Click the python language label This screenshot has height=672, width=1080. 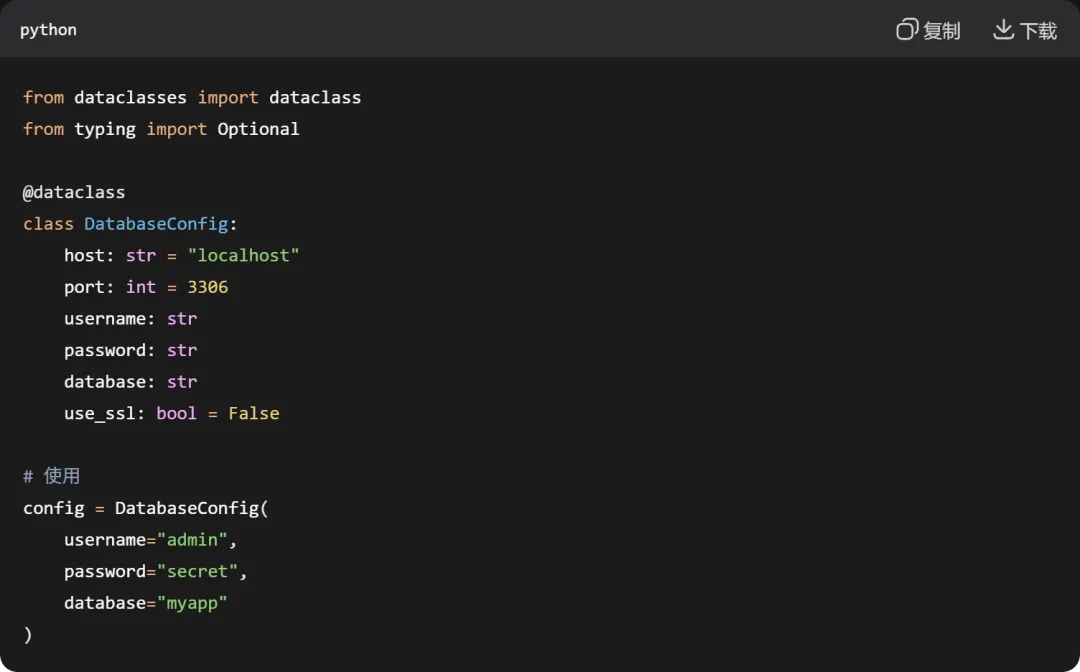click(x=48, y=30)
